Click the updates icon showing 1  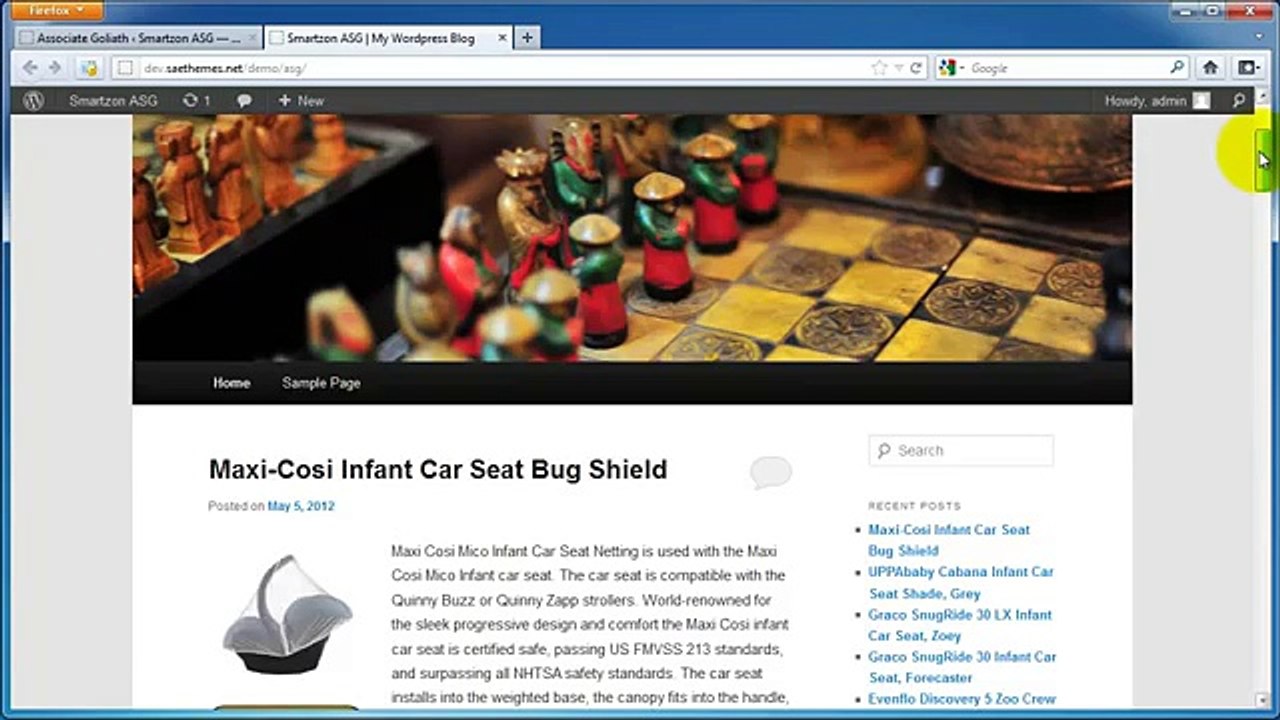(196, 101)
